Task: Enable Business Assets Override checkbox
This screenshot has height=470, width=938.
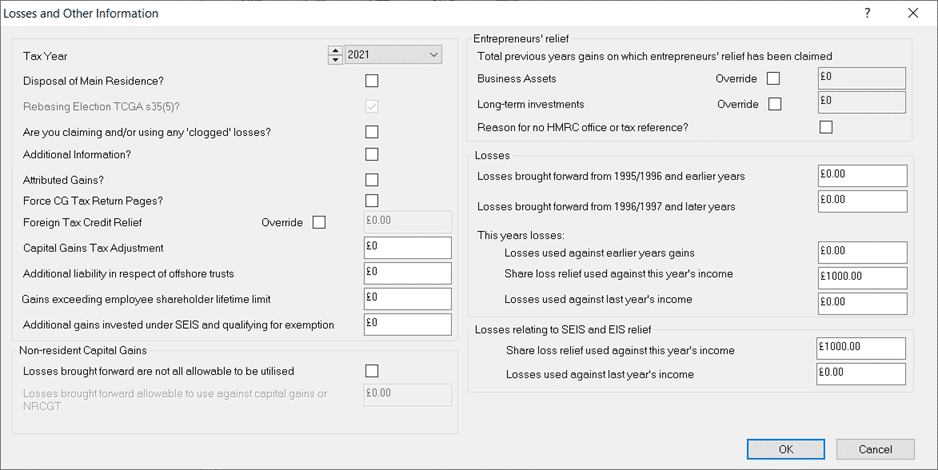Action: pyautogui.click(x=773, y=78)
